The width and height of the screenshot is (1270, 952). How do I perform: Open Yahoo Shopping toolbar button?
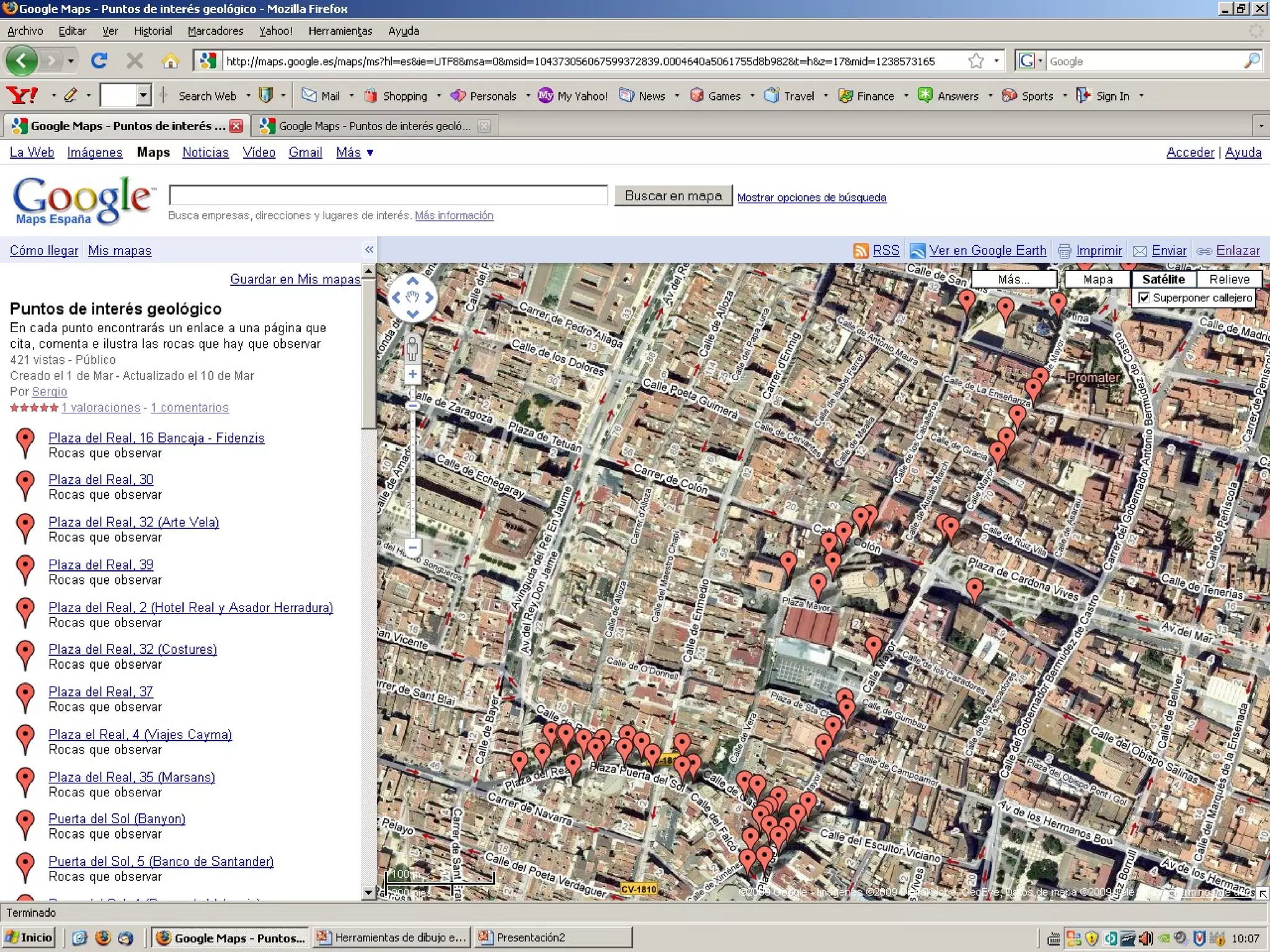[396, 95]
